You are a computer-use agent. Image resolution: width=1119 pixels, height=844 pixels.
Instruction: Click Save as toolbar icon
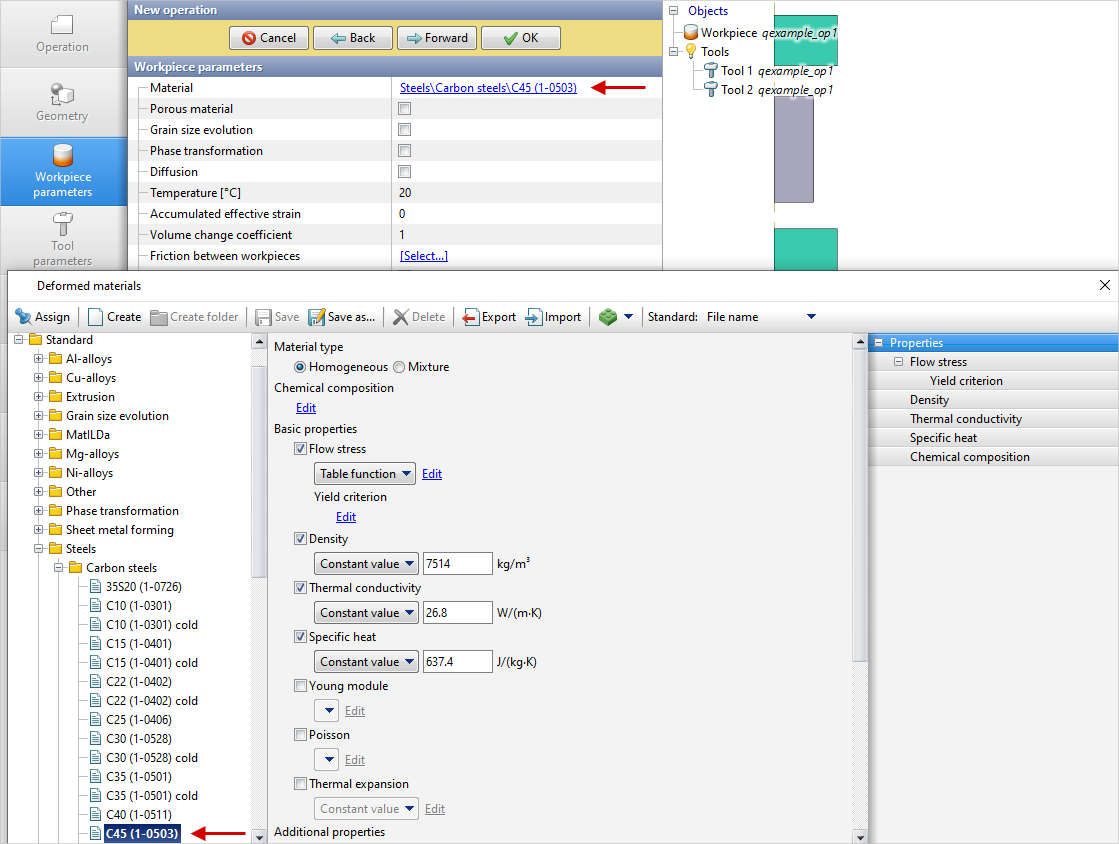317,317
